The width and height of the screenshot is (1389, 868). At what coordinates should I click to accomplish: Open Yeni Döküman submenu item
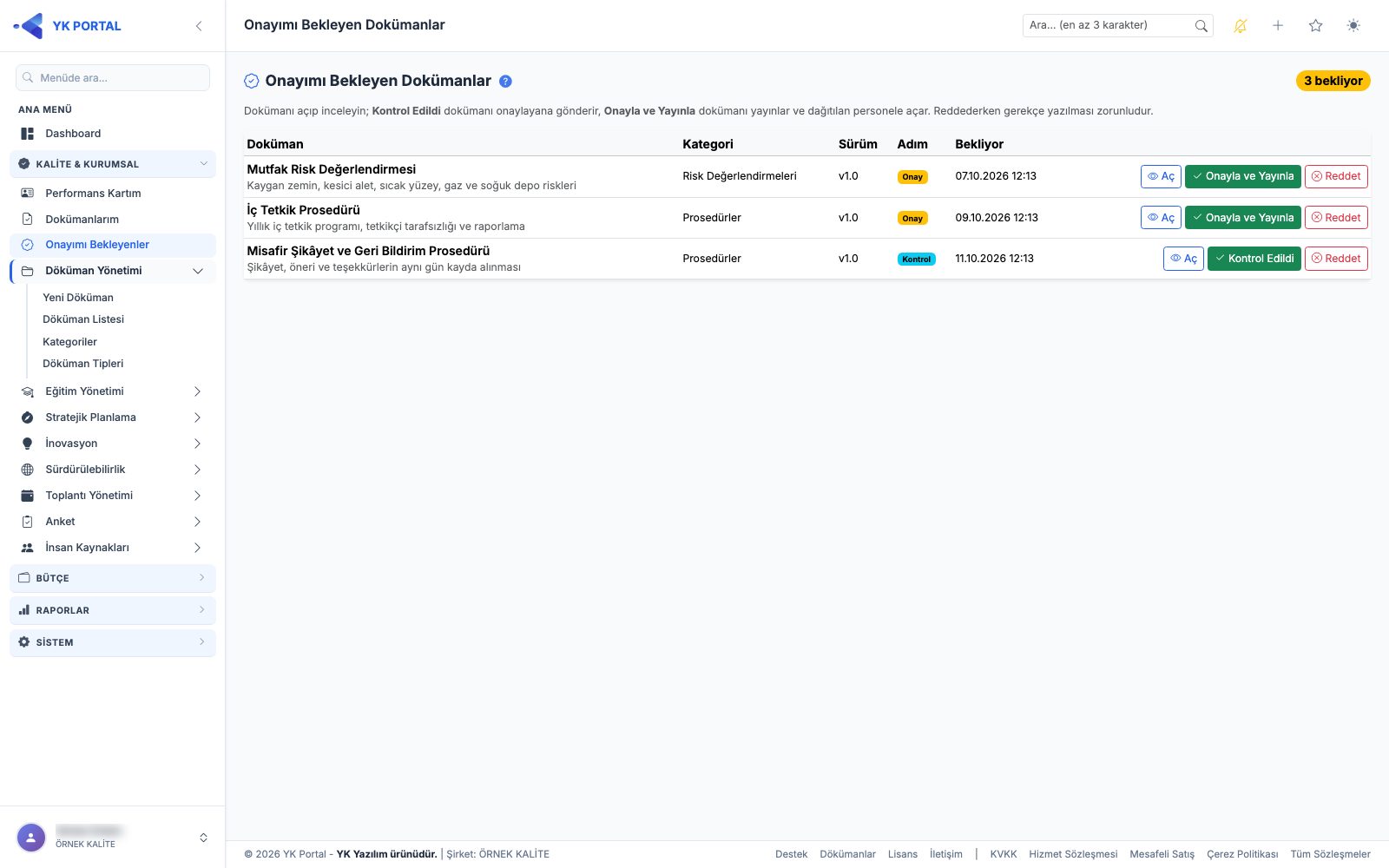[x=78, y=298]
